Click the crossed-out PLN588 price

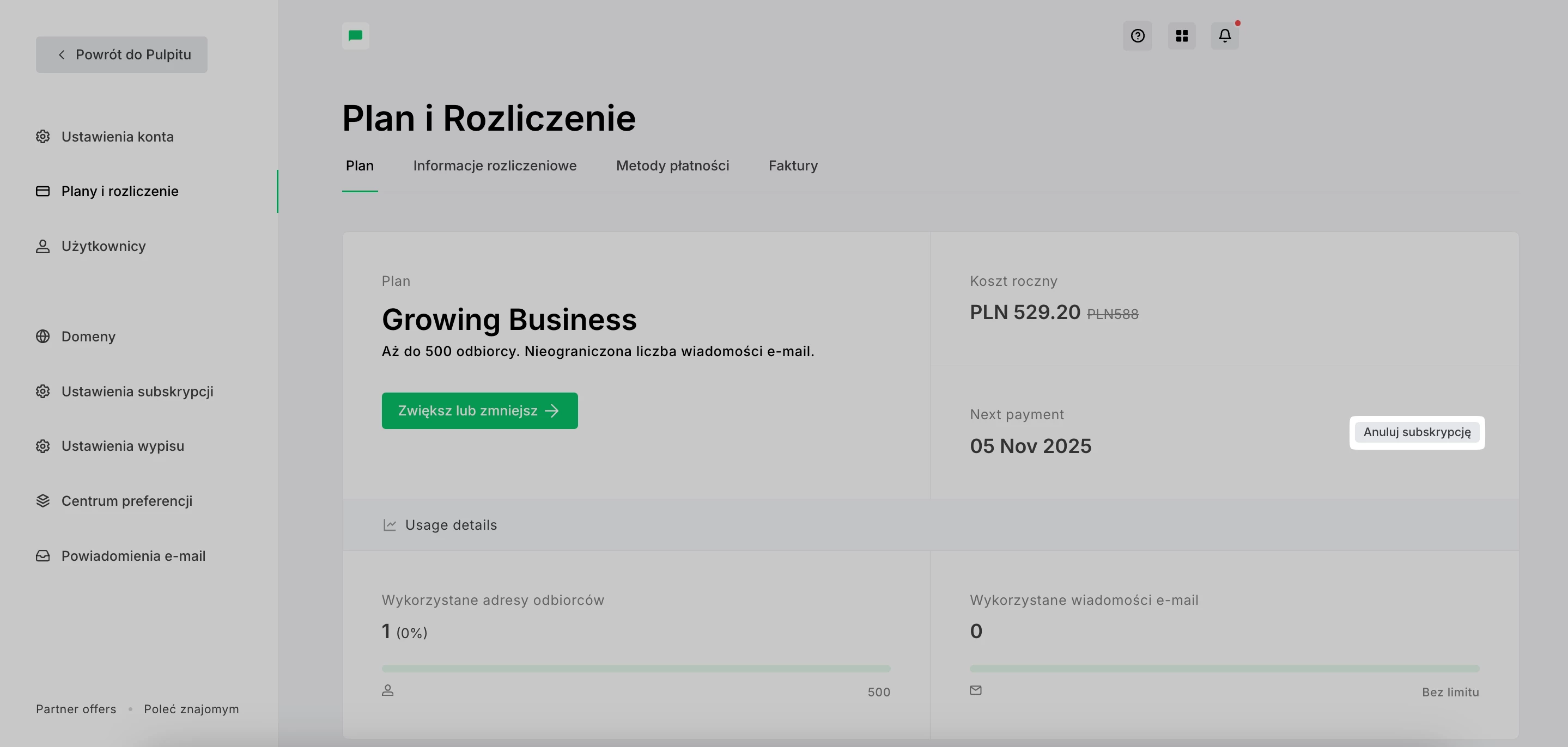[x=1113, y=315]
